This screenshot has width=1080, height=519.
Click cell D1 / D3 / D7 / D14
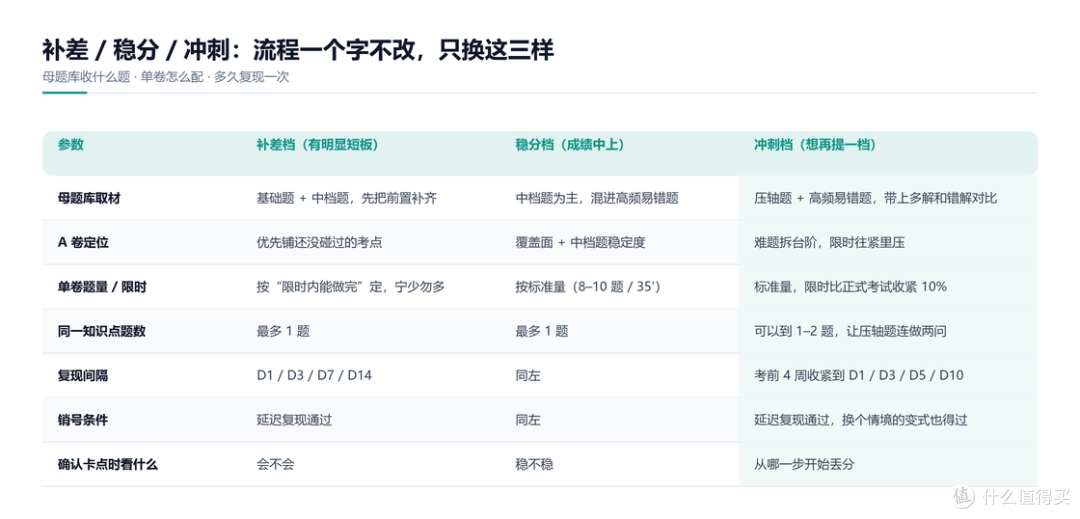click(x=314, y=376)
